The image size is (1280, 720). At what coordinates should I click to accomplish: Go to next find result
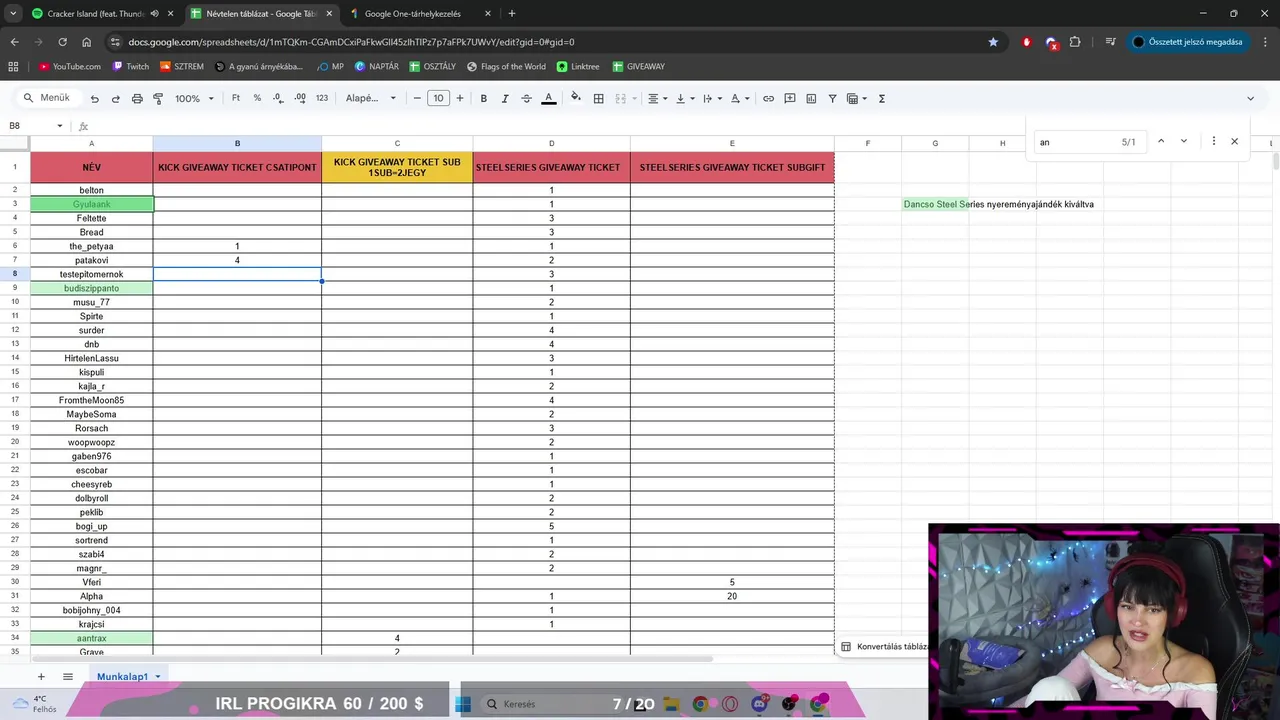pos(1184,141)
